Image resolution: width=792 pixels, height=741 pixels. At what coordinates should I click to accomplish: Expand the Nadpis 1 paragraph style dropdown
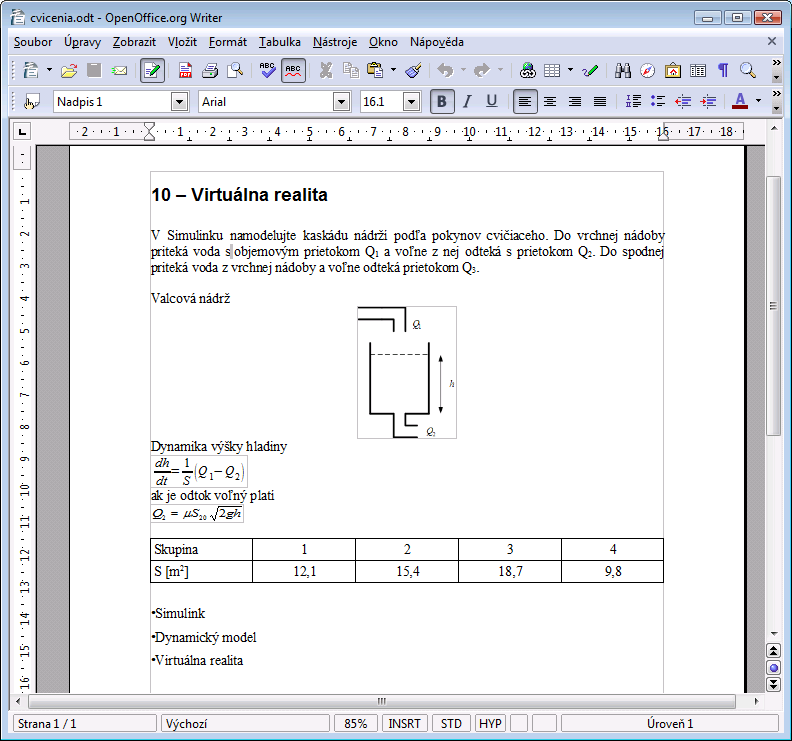[x=179, y=102]
